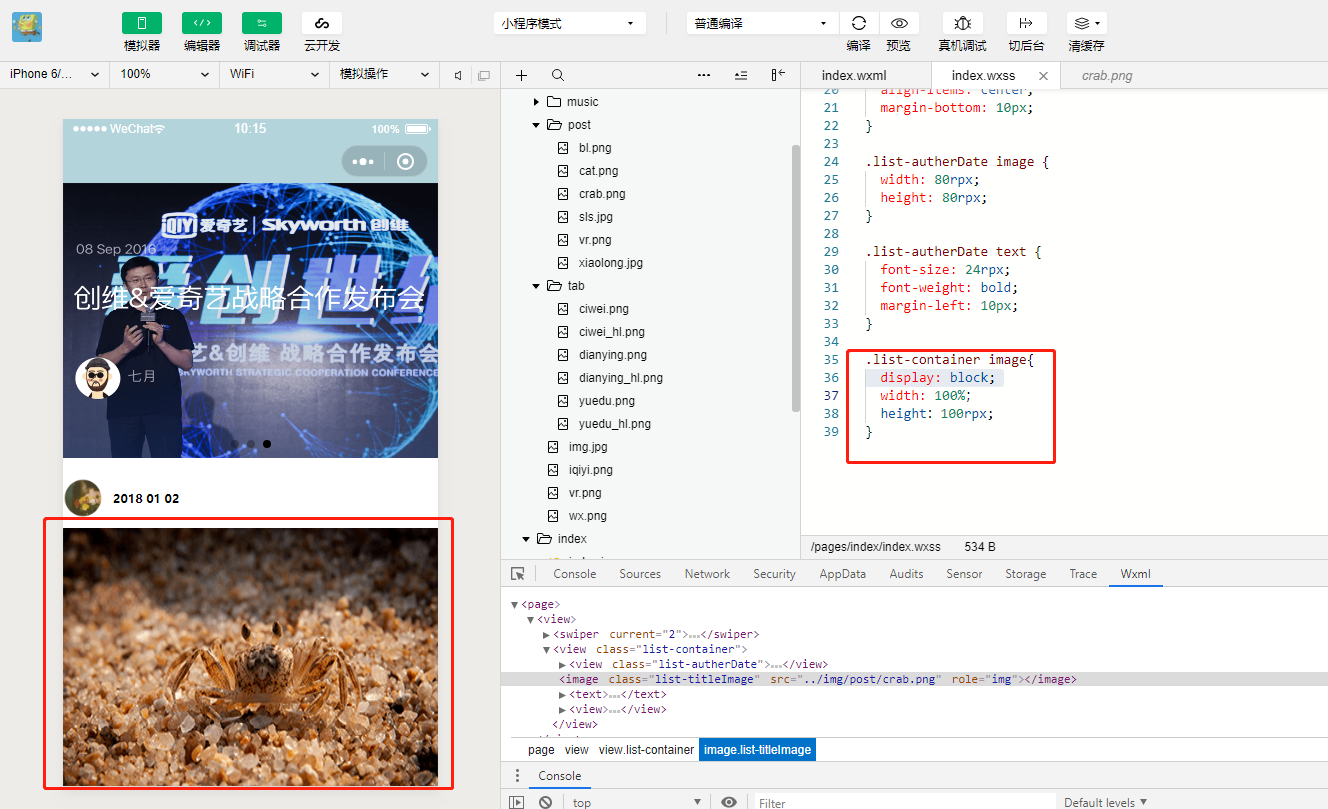
Task: Toggle the 编辑器 editor panel
Action: tap(202, 23)
